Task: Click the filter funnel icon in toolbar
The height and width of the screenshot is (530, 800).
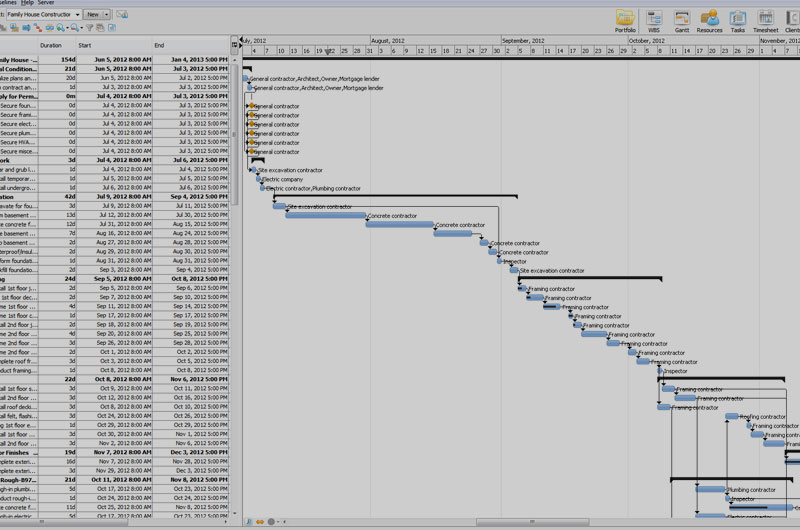Action: 87,28
